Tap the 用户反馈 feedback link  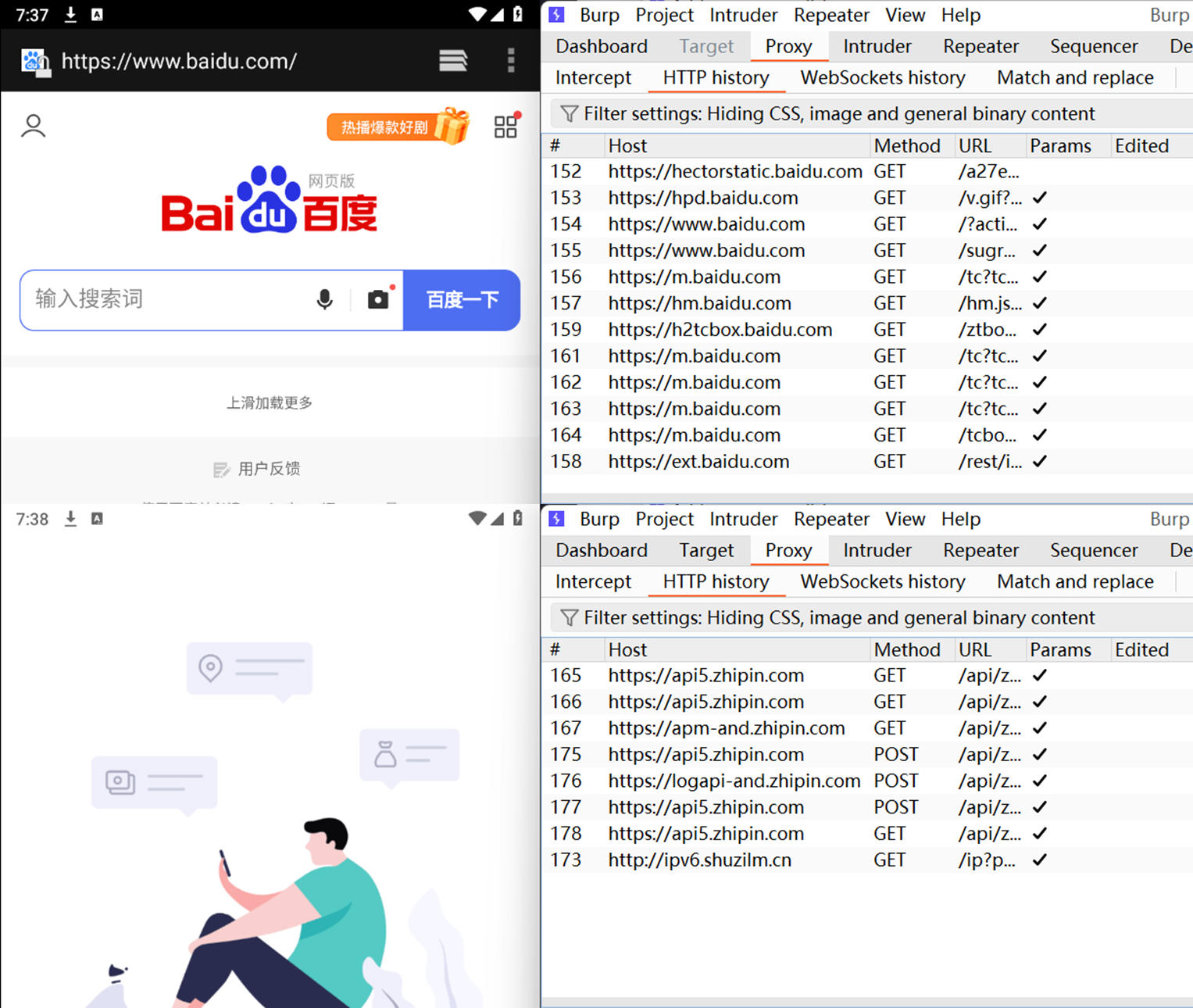tap(270, 469)
